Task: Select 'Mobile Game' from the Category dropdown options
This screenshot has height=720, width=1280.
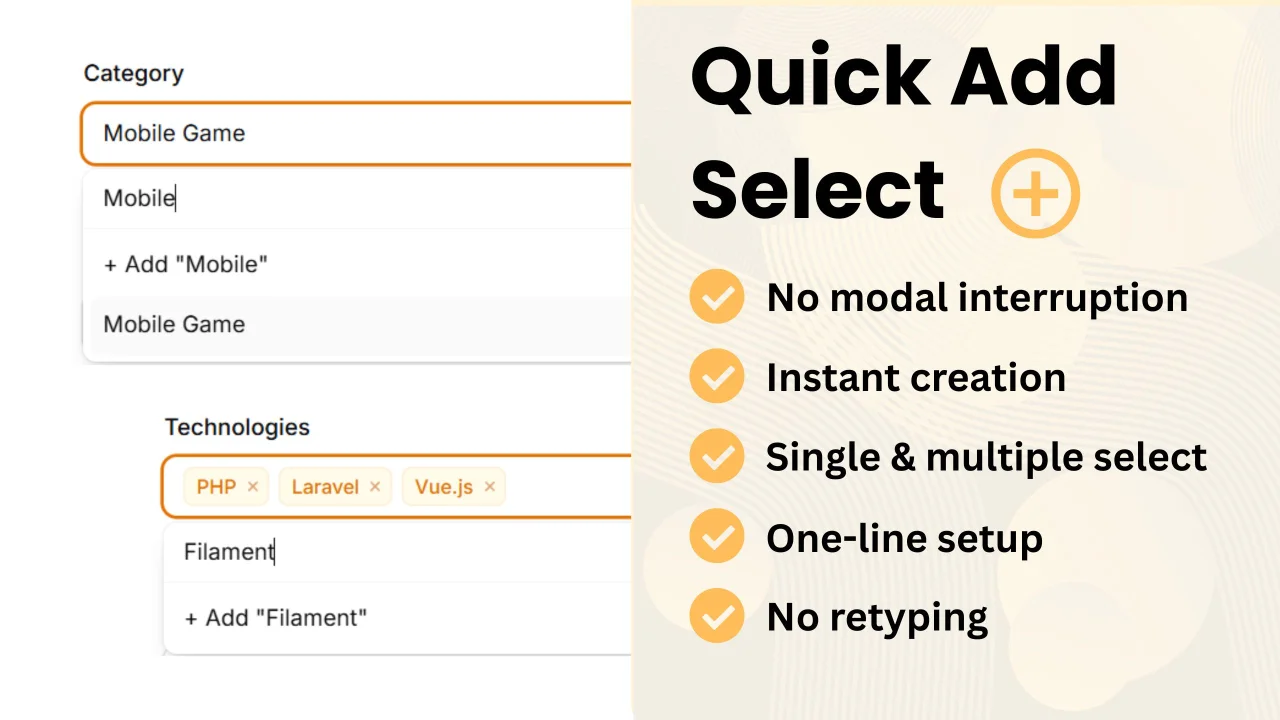Action: tap(174, 324)
